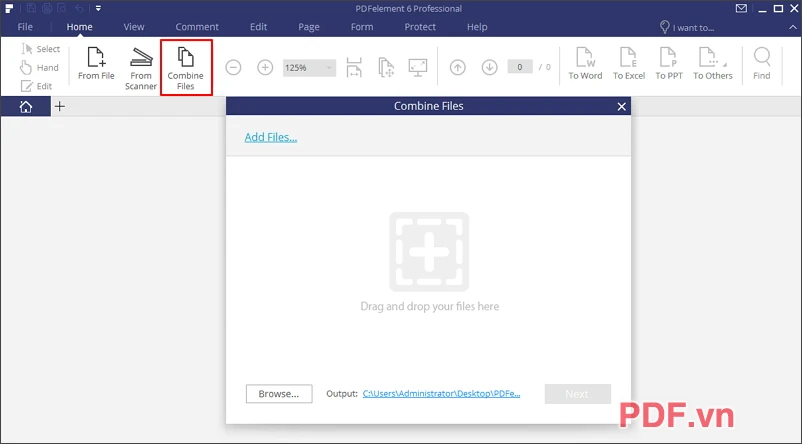Open a PDF with From File

(96, 63)
